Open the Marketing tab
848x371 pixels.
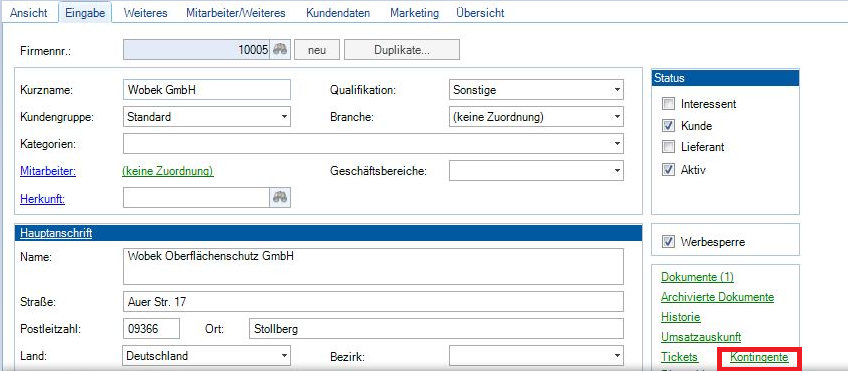[414, 13]
